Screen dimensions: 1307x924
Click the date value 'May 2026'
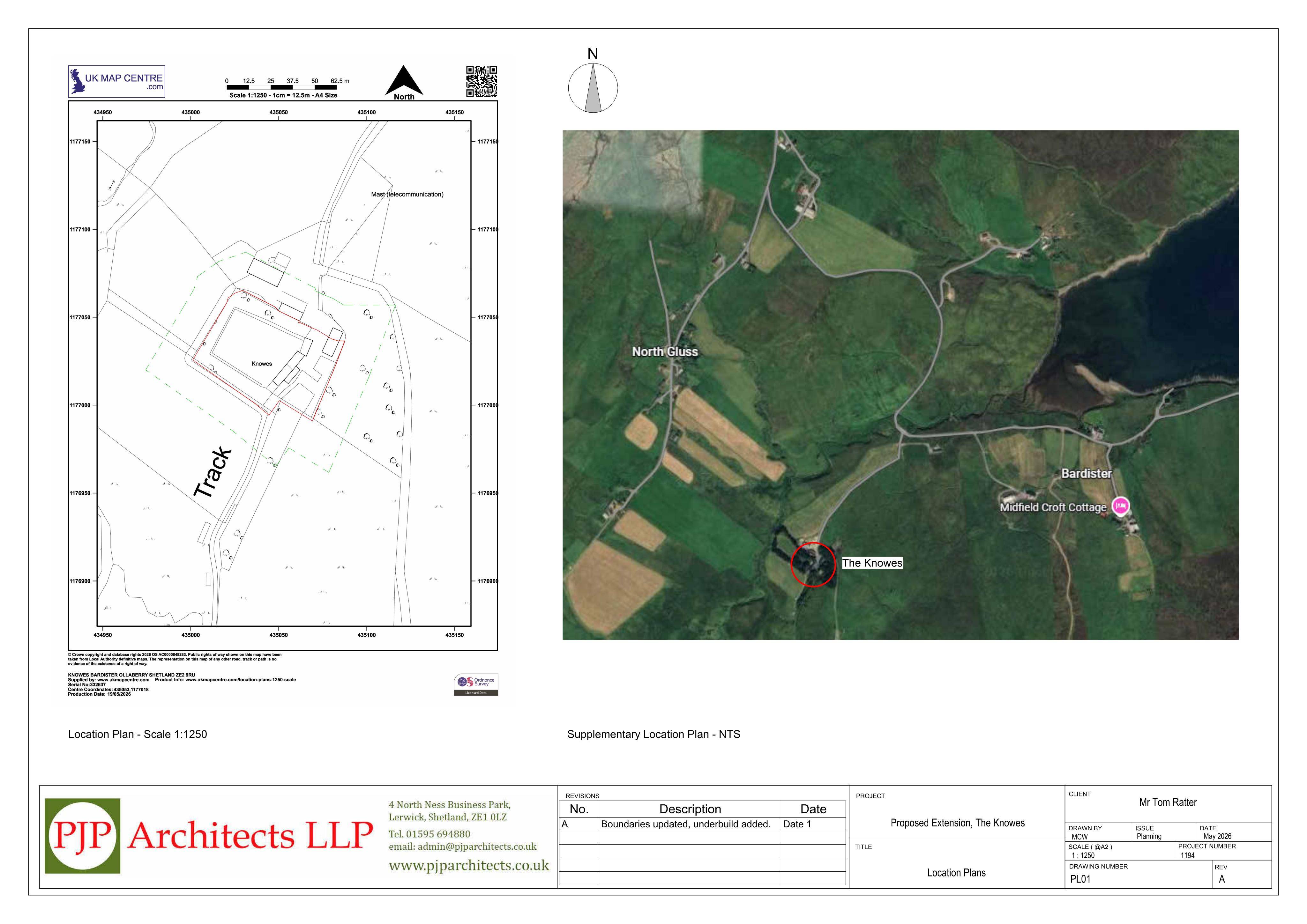1217,836
